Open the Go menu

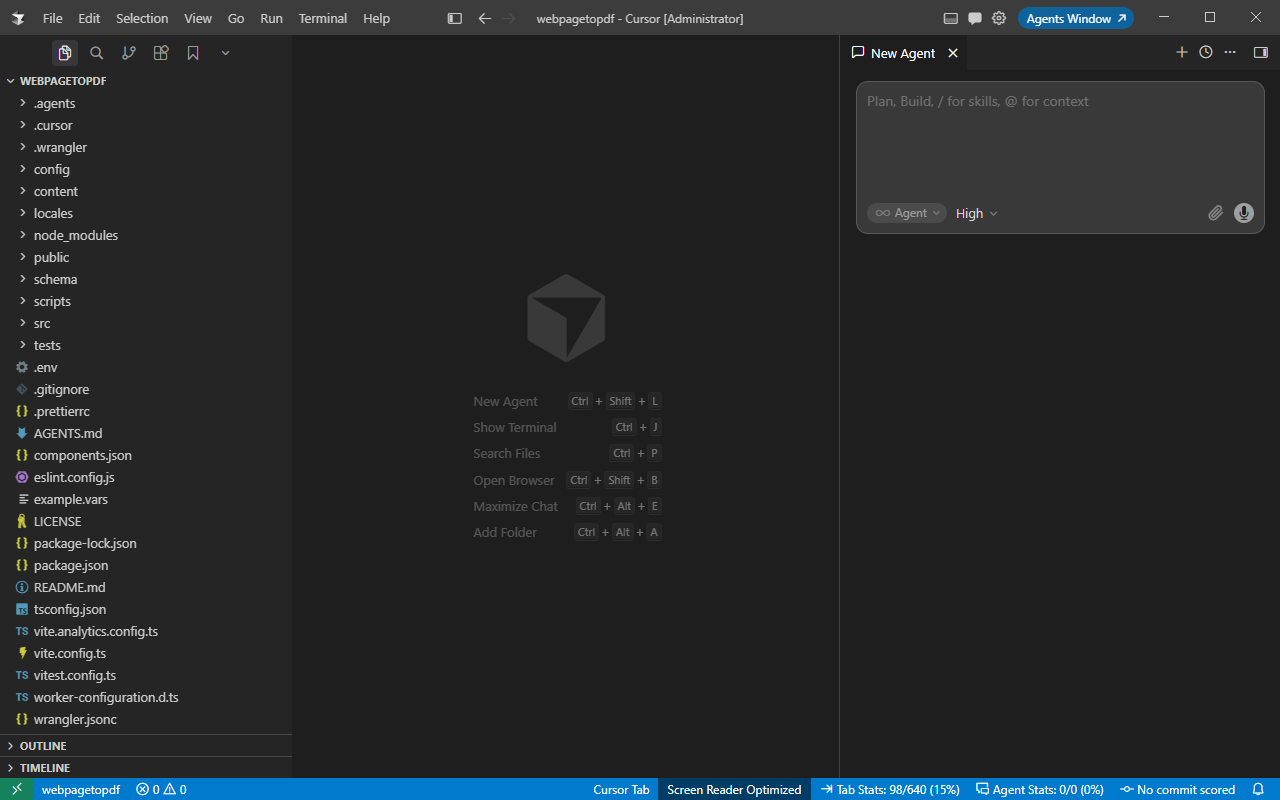(x=236, y=18)
